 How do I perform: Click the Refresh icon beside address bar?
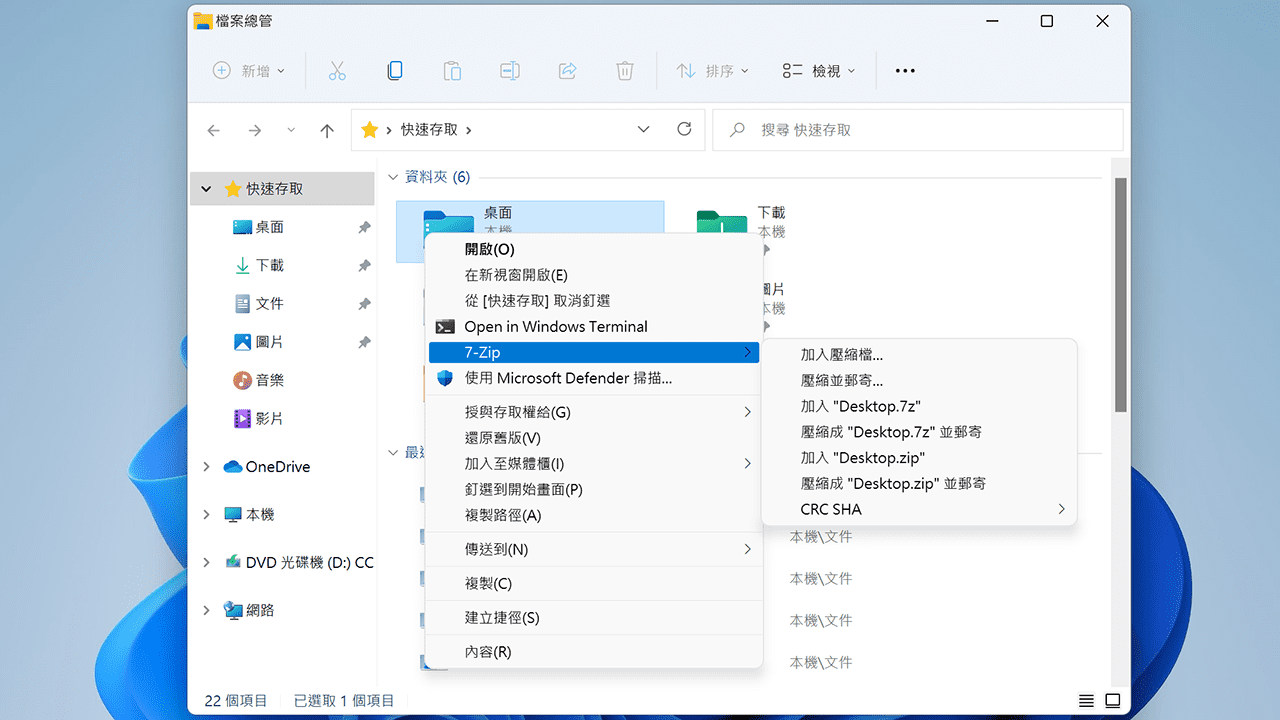(x=684, y=129)
